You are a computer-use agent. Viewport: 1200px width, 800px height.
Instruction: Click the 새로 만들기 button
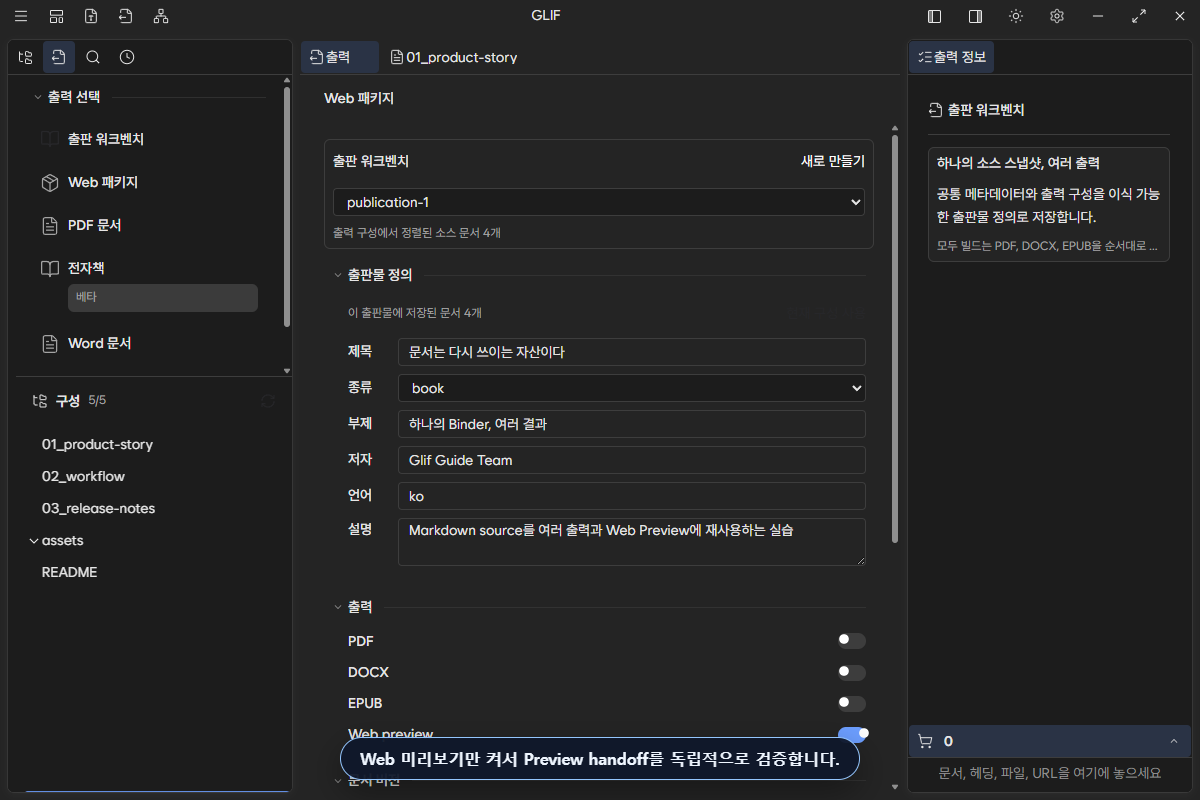point(833,161)
